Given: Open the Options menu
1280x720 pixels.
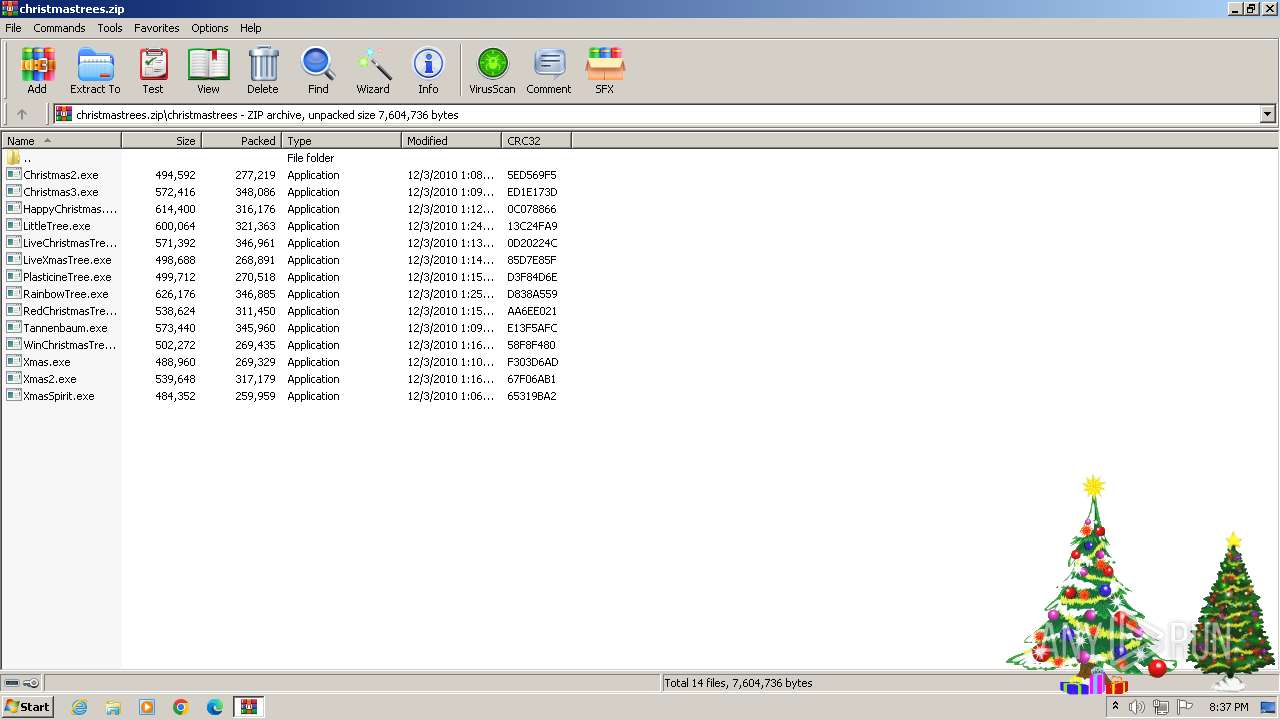Looking at the screenshot, I should click(x=210, y=28).
